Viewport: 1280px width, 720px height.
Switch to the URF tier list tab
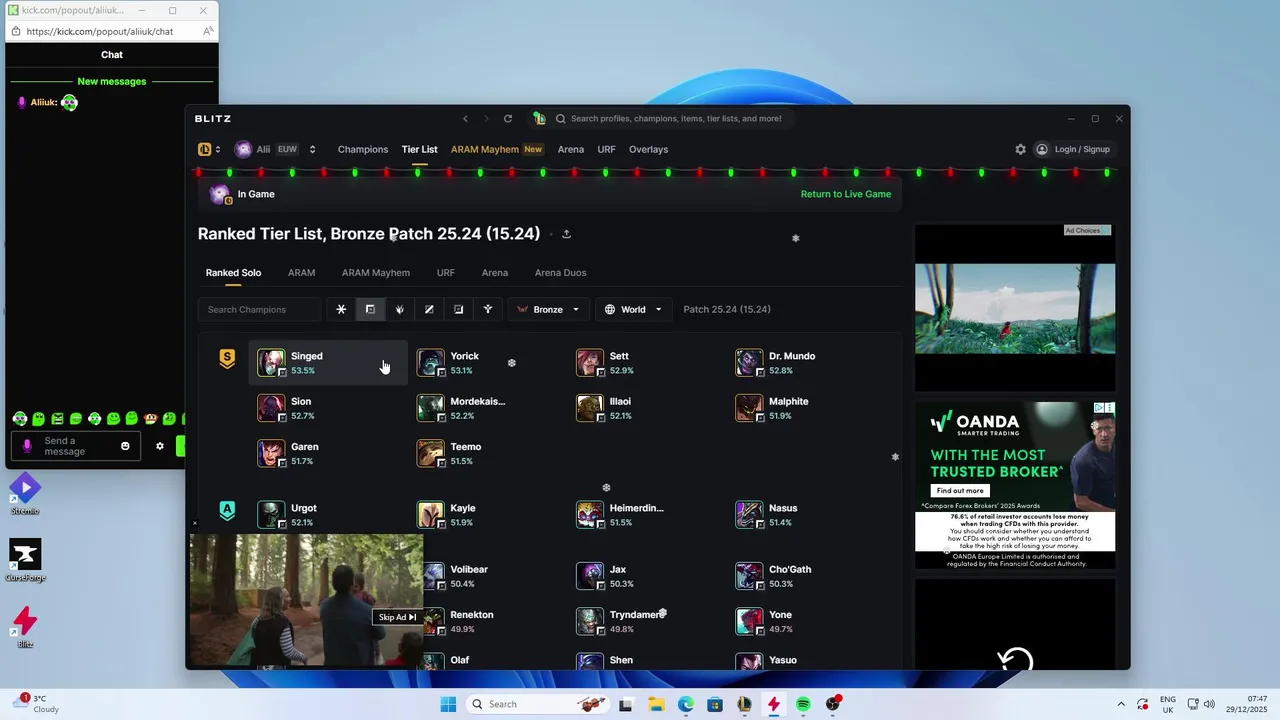click(446, 272)
